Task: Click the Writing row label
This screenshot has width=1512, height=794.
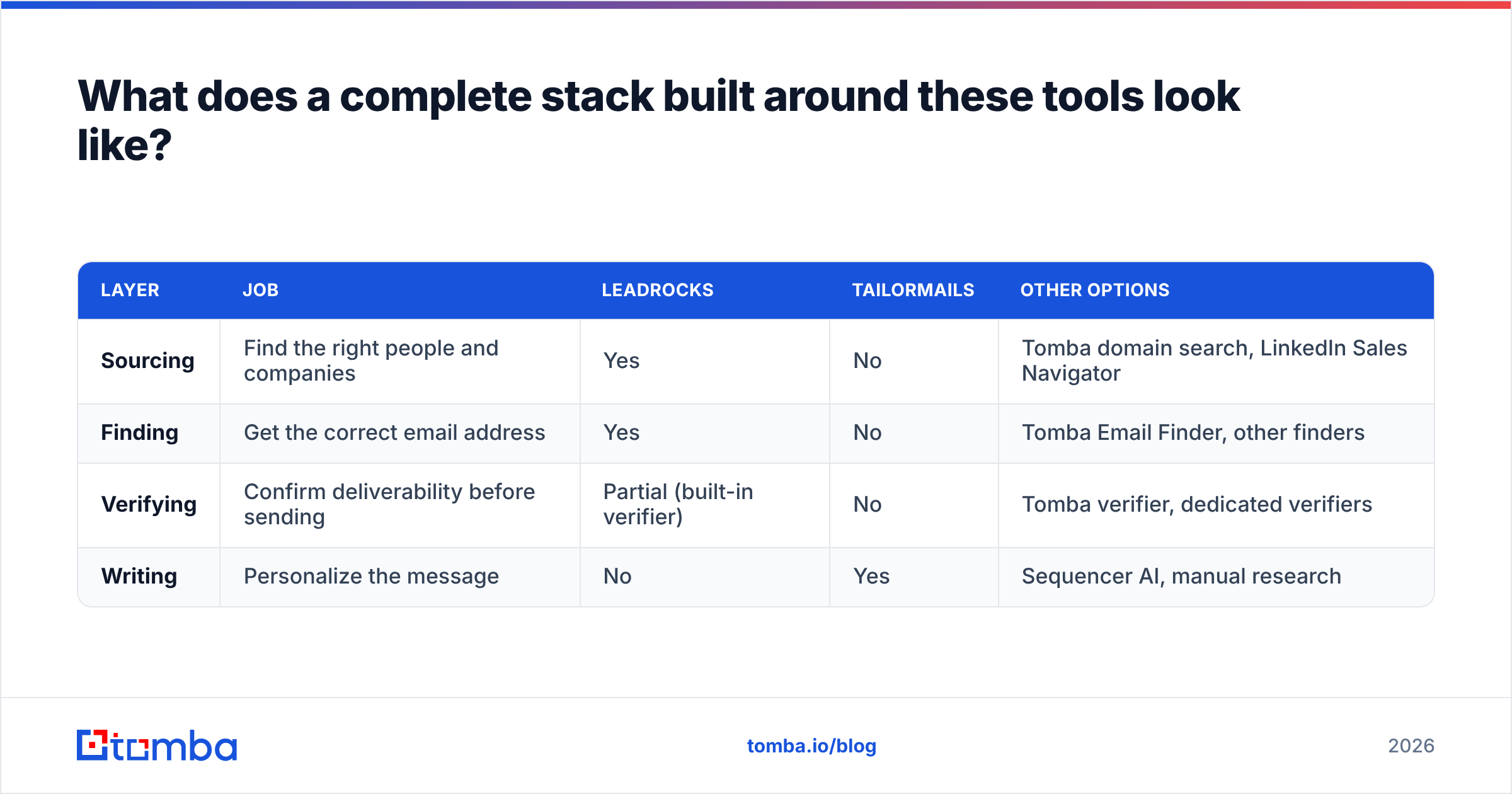Action: tap(139, 576)
